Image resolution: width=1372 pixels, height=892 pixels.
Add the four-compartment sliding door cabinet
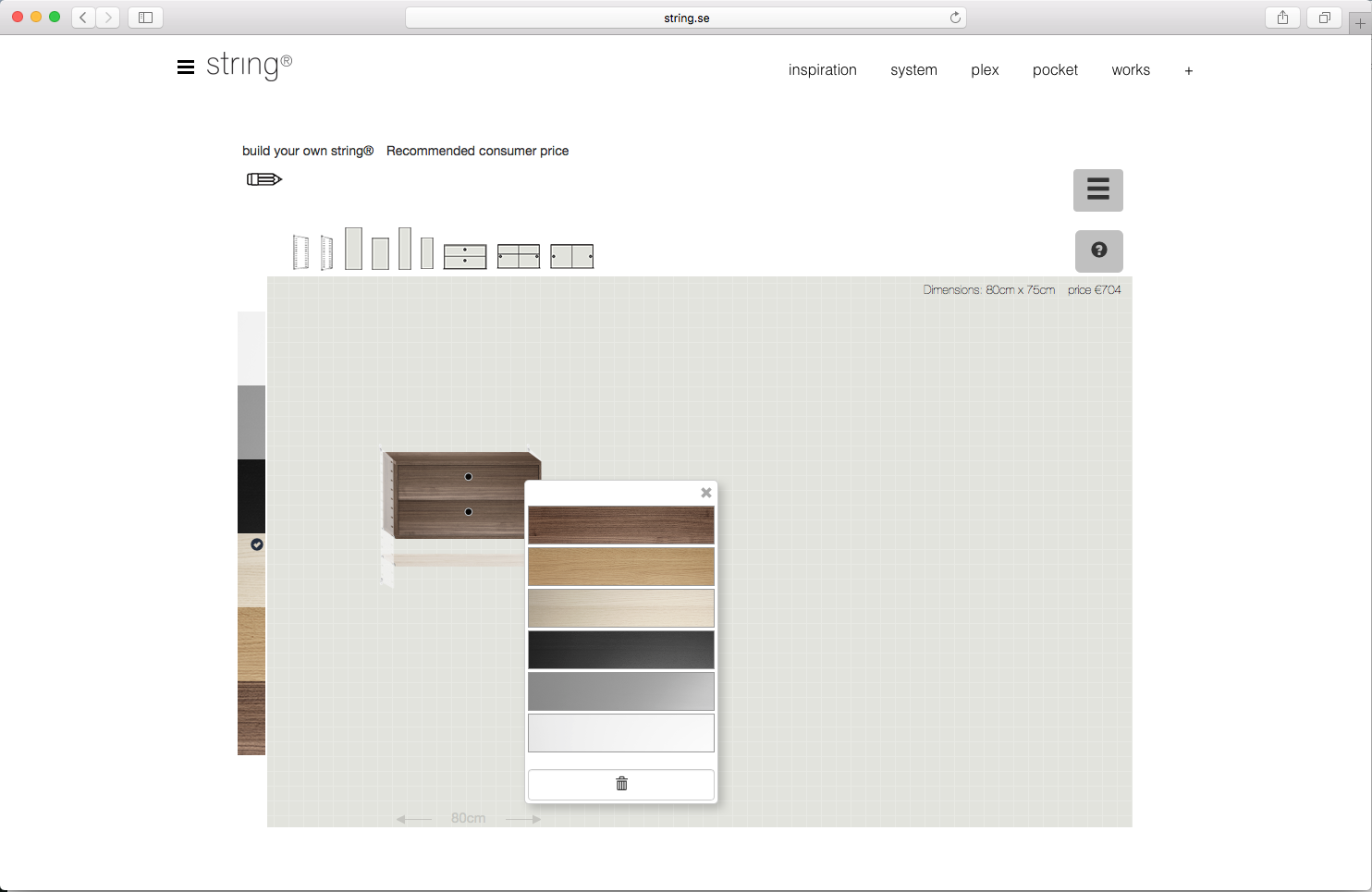(519, 257)
